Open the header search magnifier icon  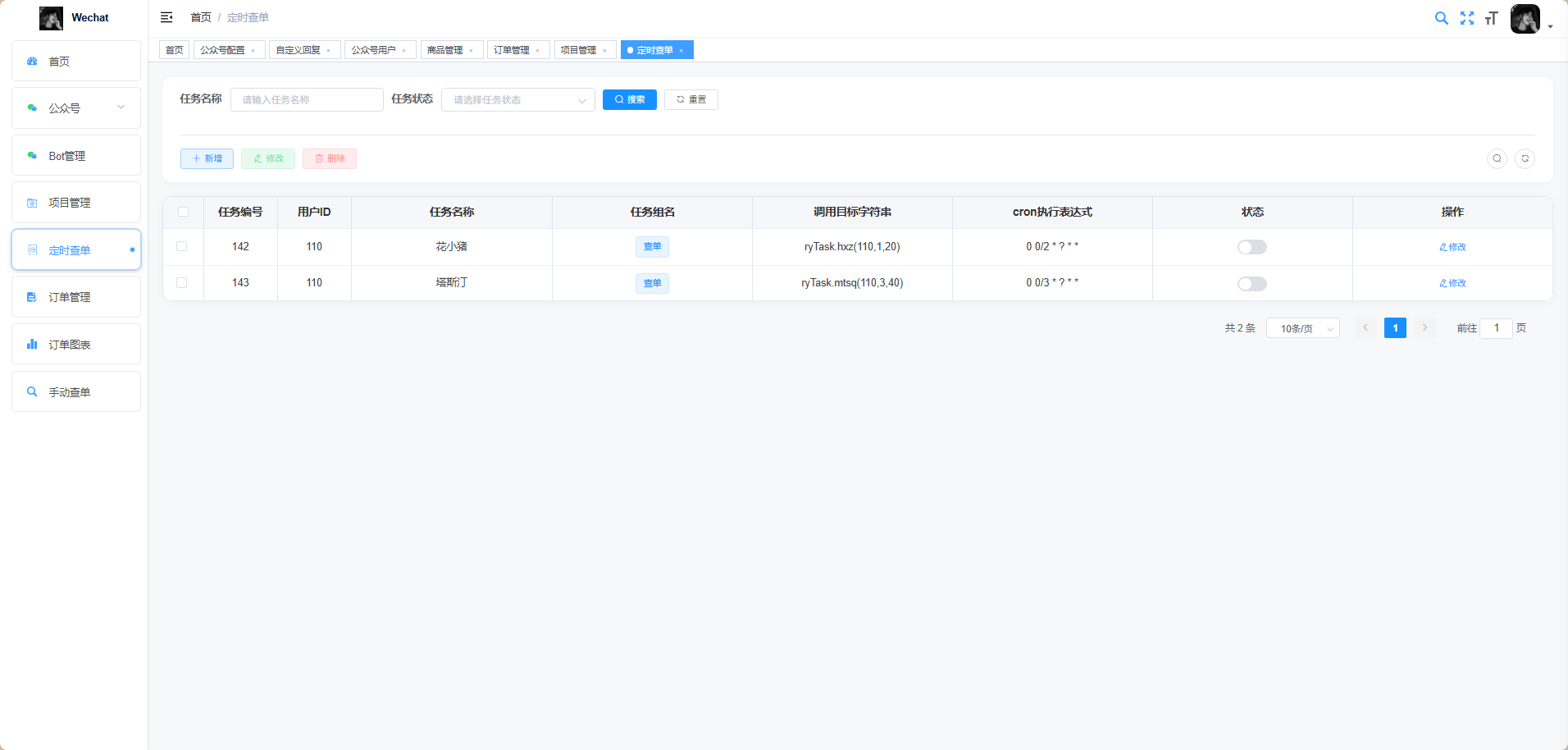(x=1441, y=18)
